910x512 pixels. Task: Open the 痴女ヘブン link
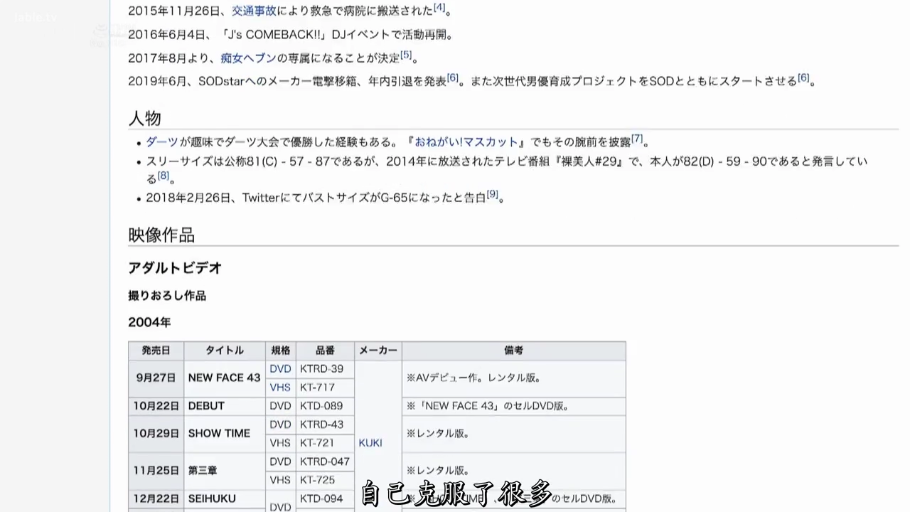248,58
